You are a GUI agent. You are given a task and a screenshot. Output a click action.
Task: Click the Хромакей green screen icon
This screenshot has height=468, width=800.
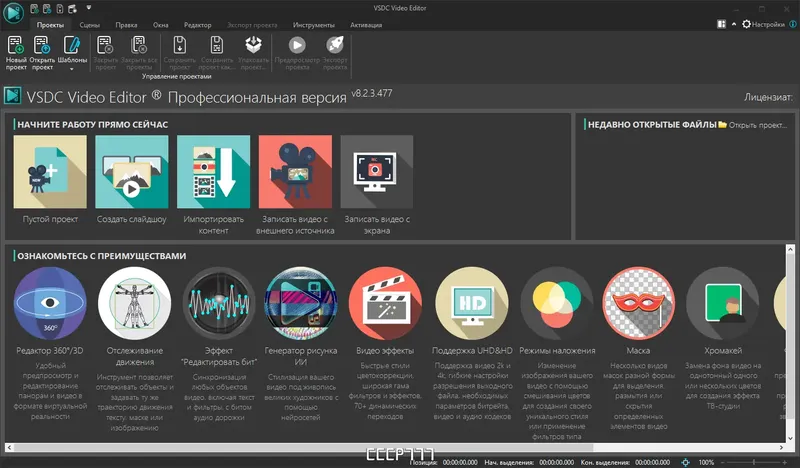(x=723, y=303)
